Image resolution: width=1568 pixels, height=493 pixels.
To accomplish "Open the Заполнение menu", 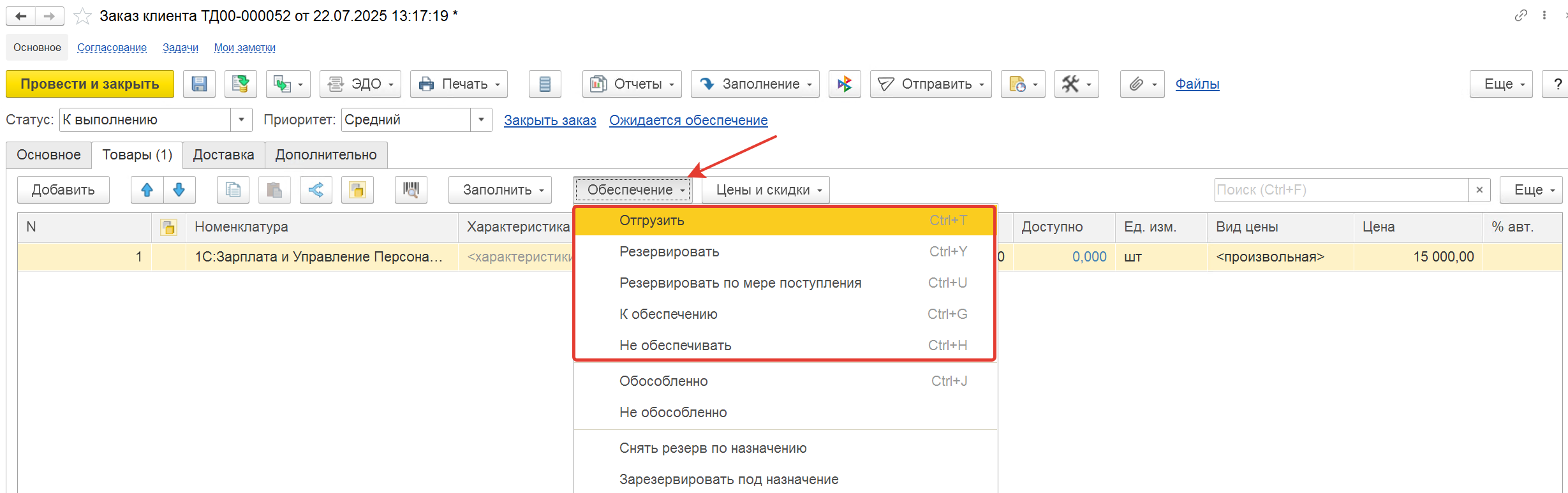I will point(755,84).
